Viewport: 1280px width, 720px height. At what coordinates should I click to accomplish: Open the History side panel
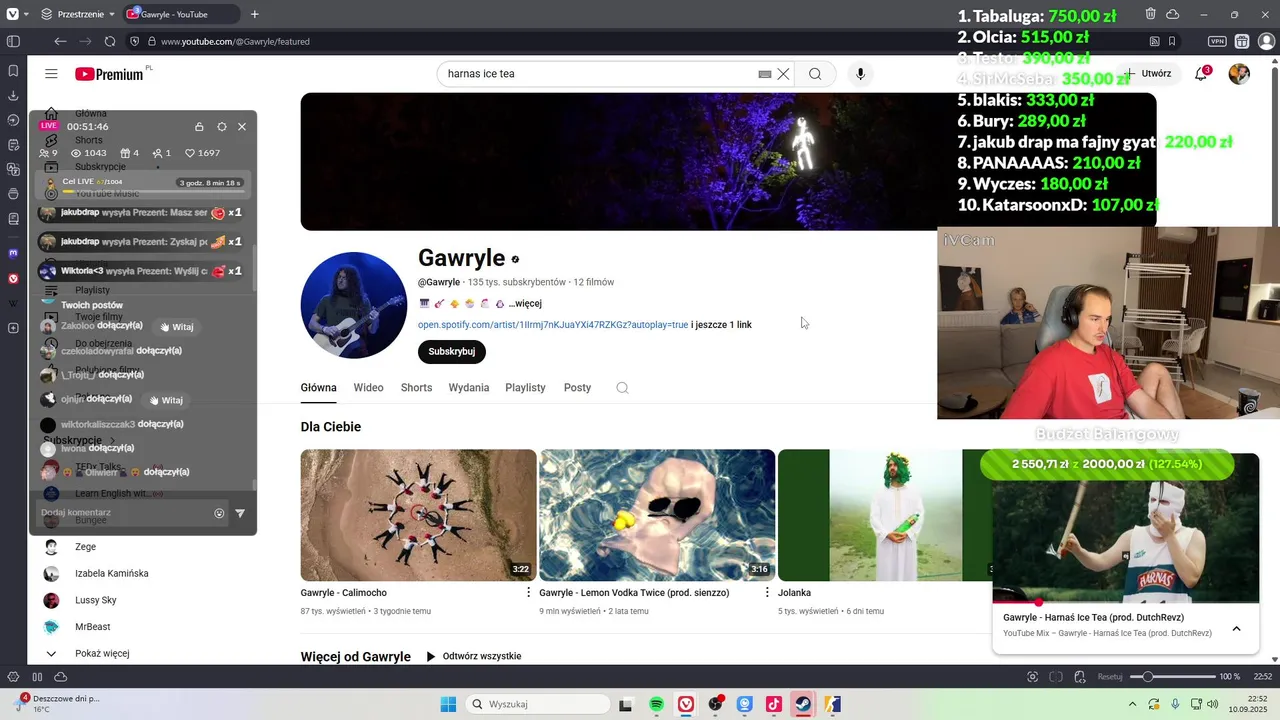13,120
